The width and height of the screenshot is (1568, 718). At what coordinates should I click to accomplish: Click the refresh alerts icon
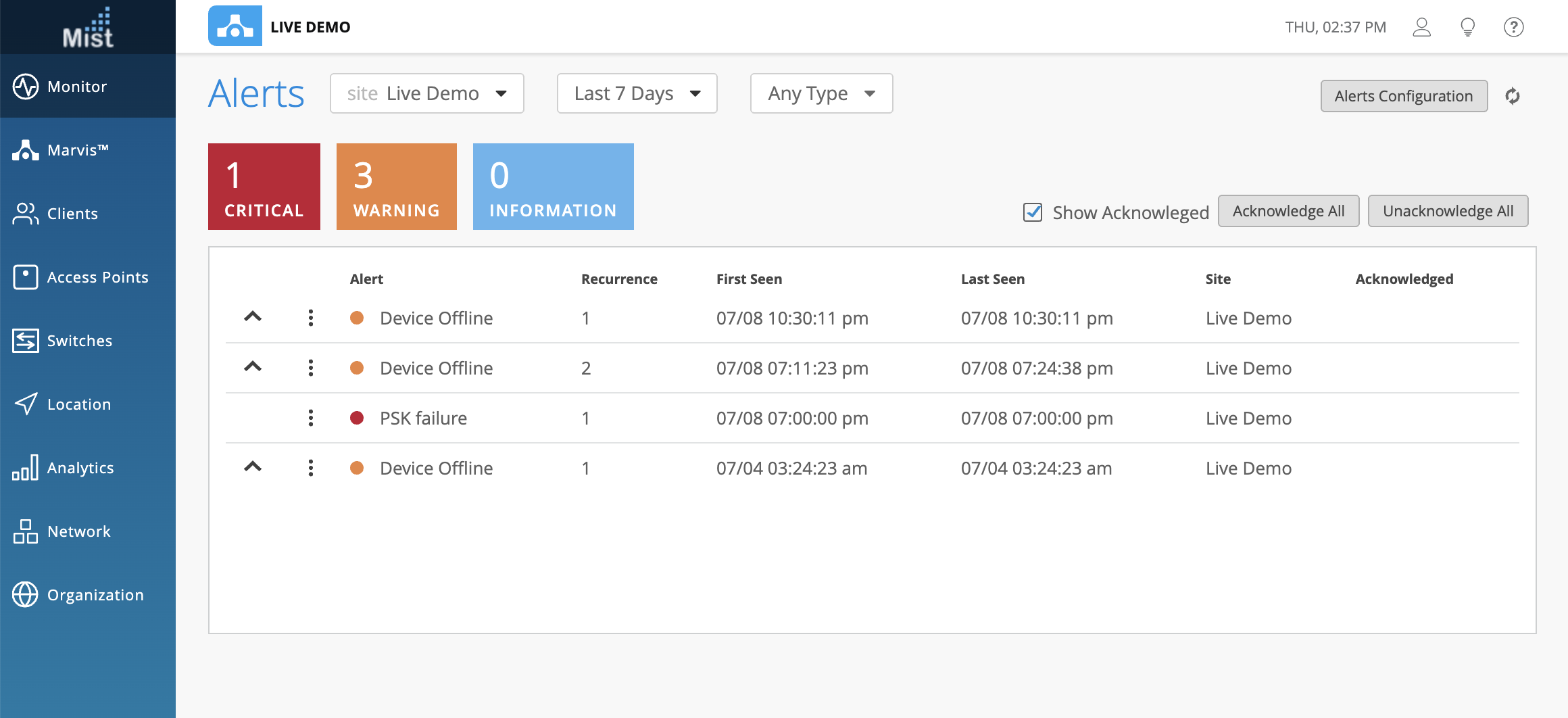(1513, 96)
